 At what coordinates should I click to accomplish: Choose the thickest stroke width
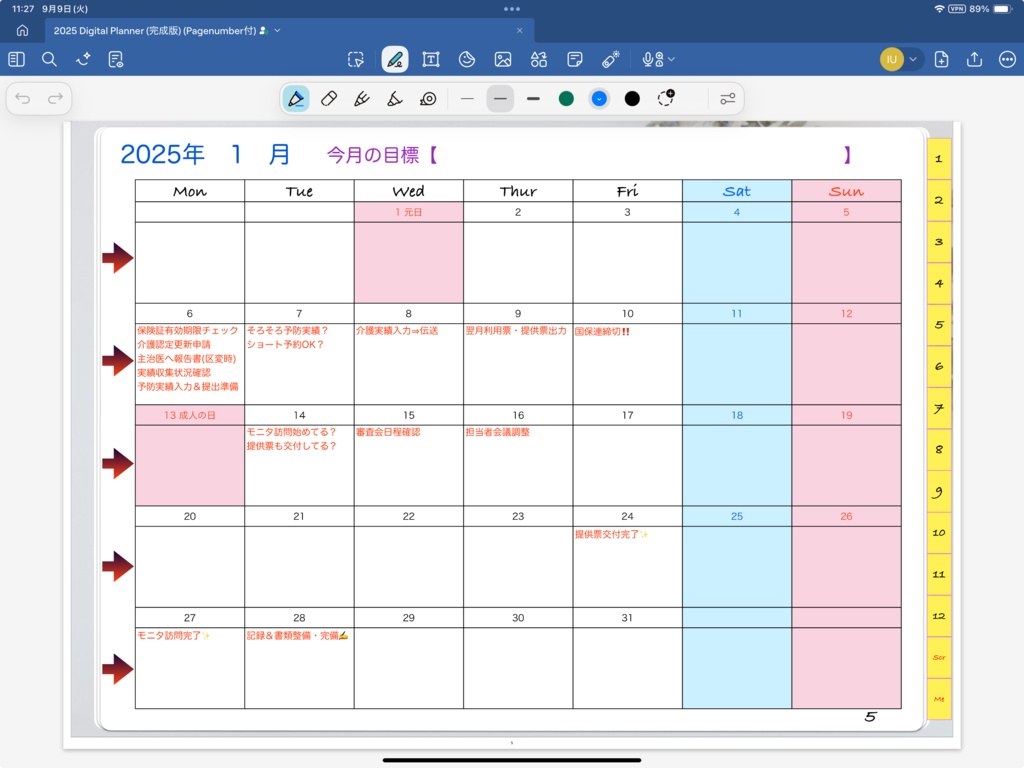pos(534,99)
